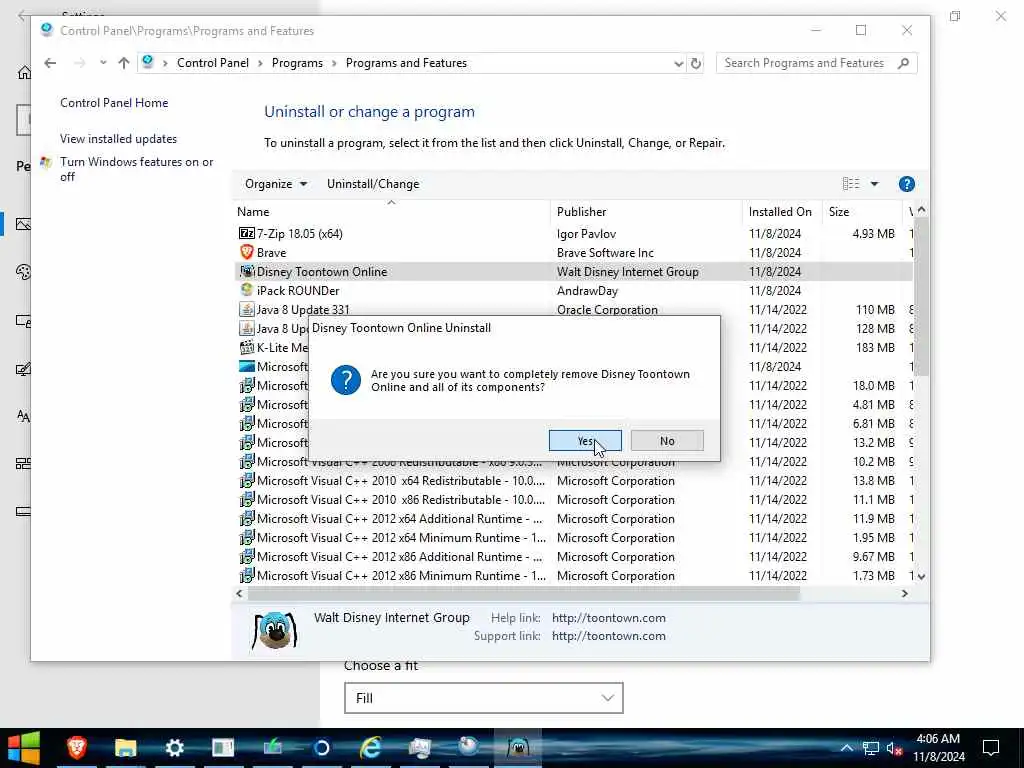Click the horizontal scrollbar left arrow

tap(239, 594)
